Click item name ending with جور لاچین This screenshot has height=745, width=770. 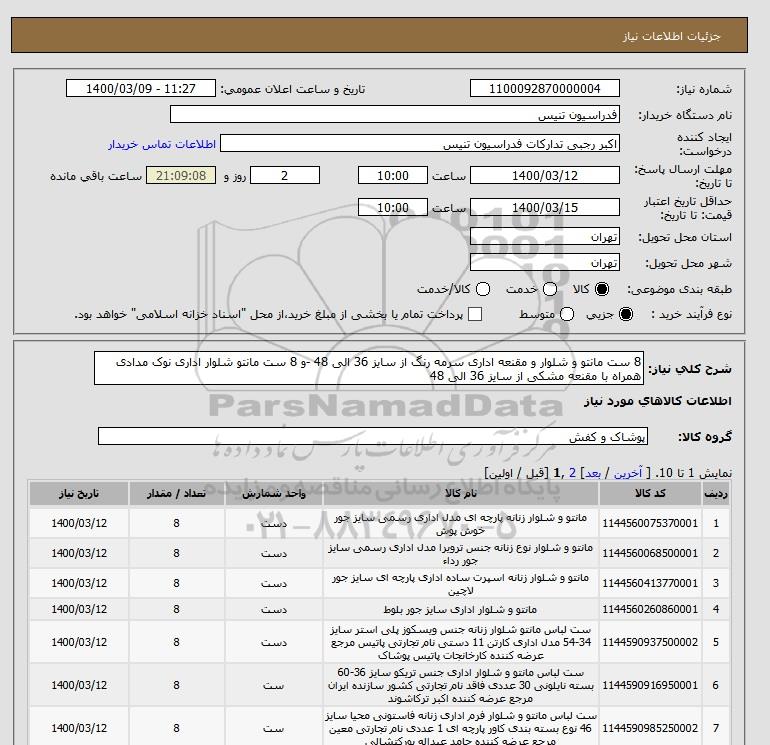pyautogui.click(x=460, y=584)
